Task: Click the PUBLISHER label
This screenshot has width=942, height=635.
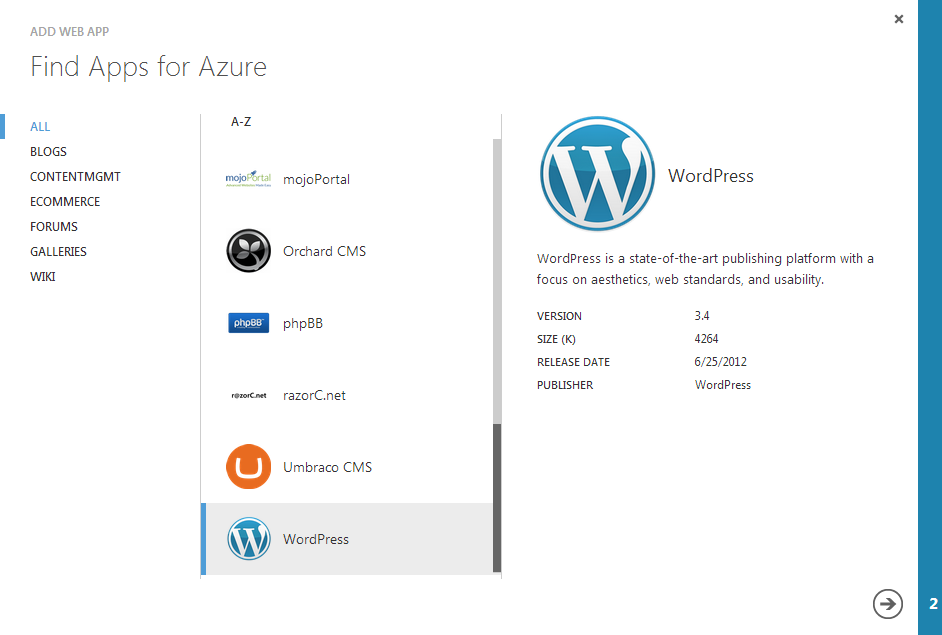Action: pyautogui.click(x=565, y=385)
